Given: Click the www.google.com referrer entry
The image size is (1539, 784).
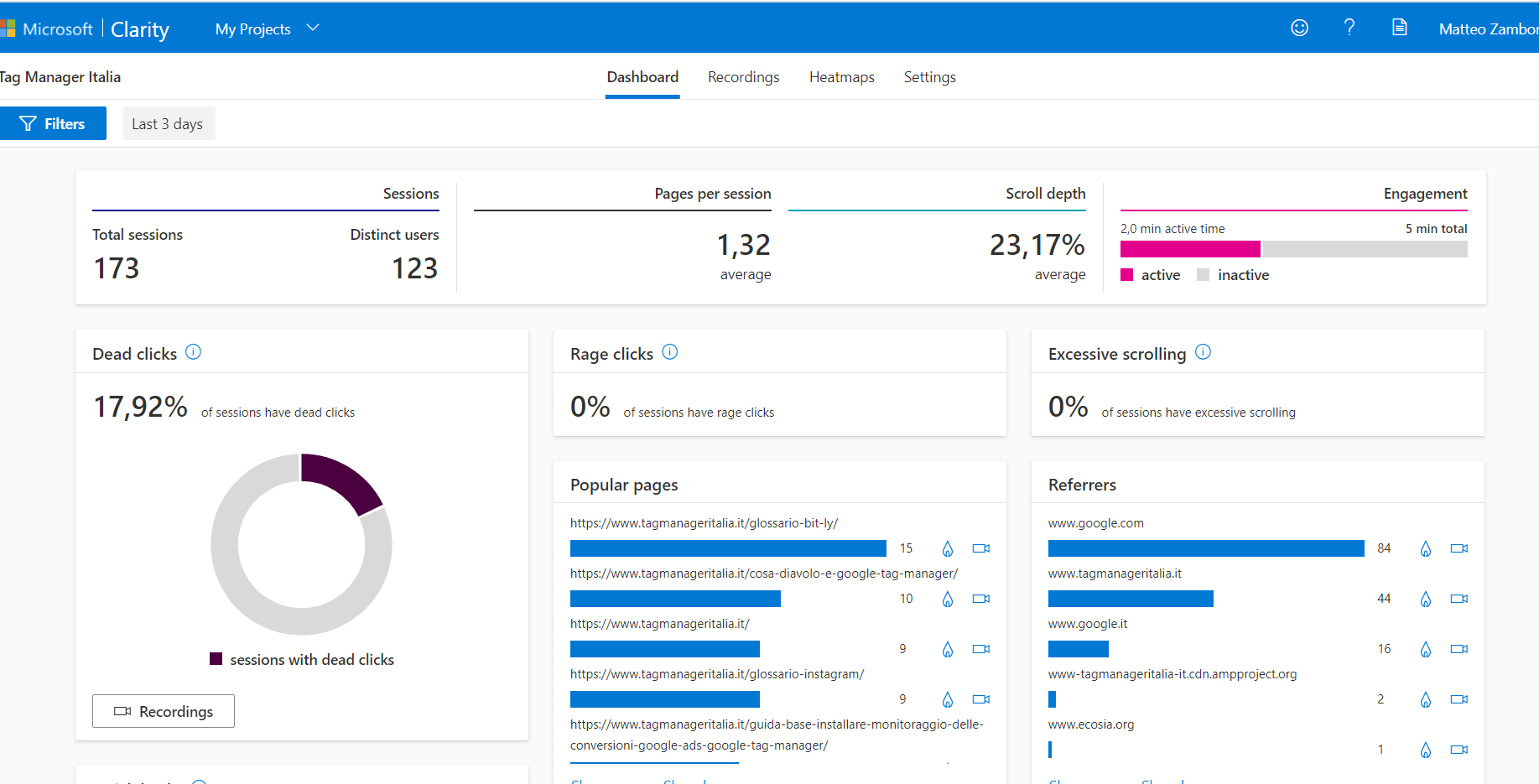Looking at the screenshot, I should click(1095, 523).
